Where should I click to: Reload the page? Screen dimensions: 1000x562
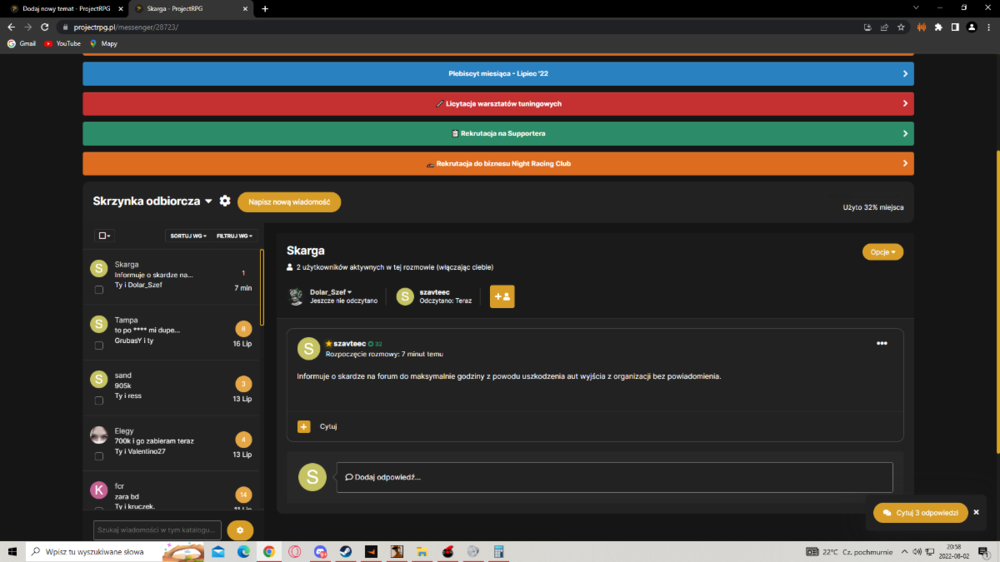(45, 27)
